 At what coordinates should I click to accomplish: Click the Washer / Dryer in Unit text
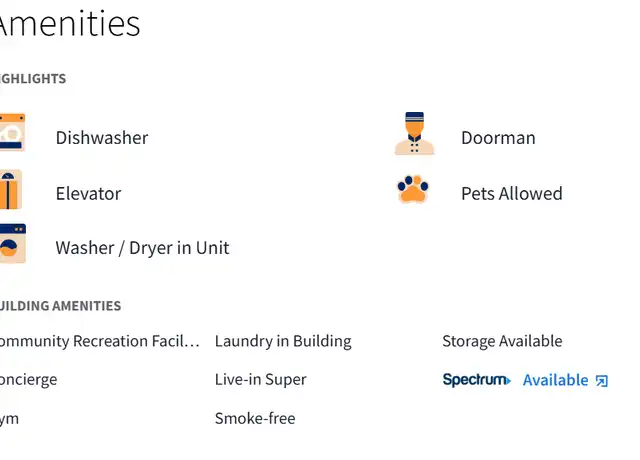(x=142, y=248)
